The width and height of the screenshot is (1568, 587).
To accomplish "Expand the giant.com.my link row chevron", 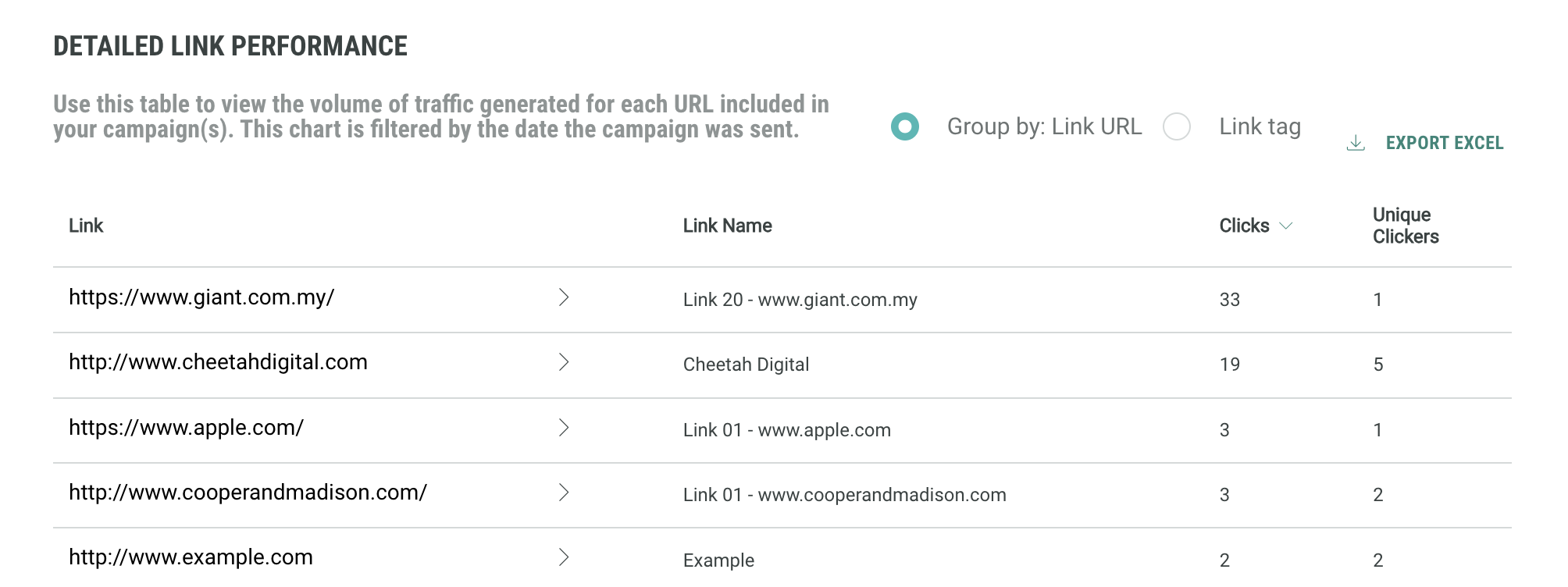I will (x=564, y=297).
